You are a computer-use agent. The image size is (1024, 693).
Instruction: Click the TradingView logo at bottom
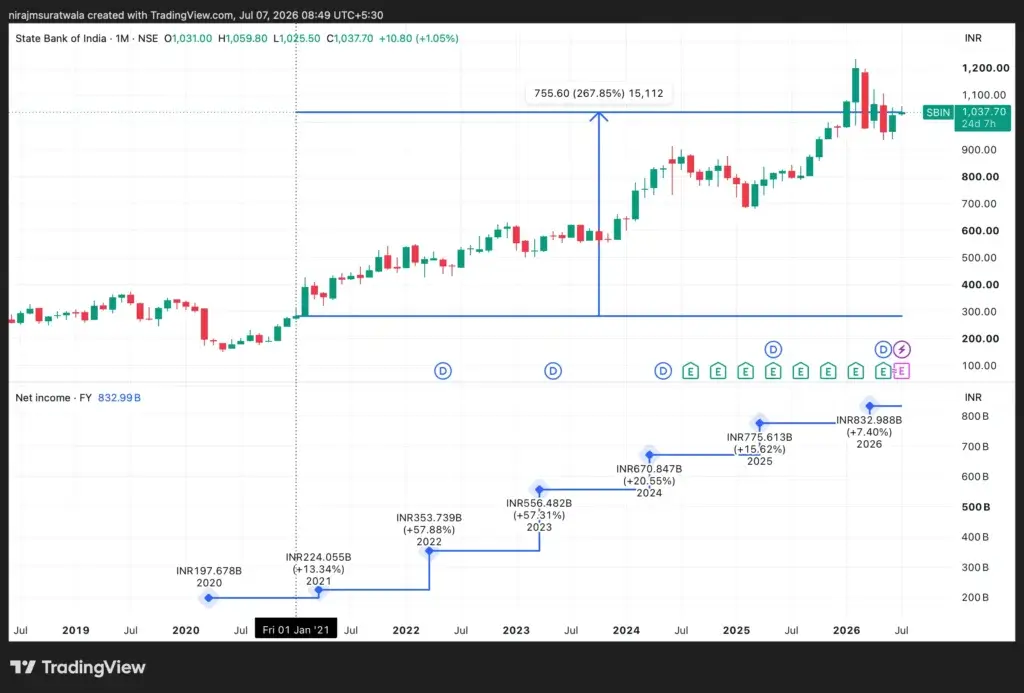(x=78, y=667)
